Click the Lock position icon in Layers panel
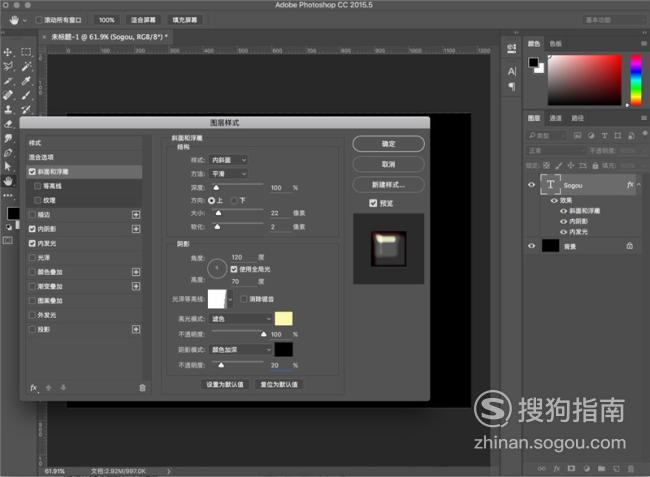This screenshot has width=650, height=477. 571,165
